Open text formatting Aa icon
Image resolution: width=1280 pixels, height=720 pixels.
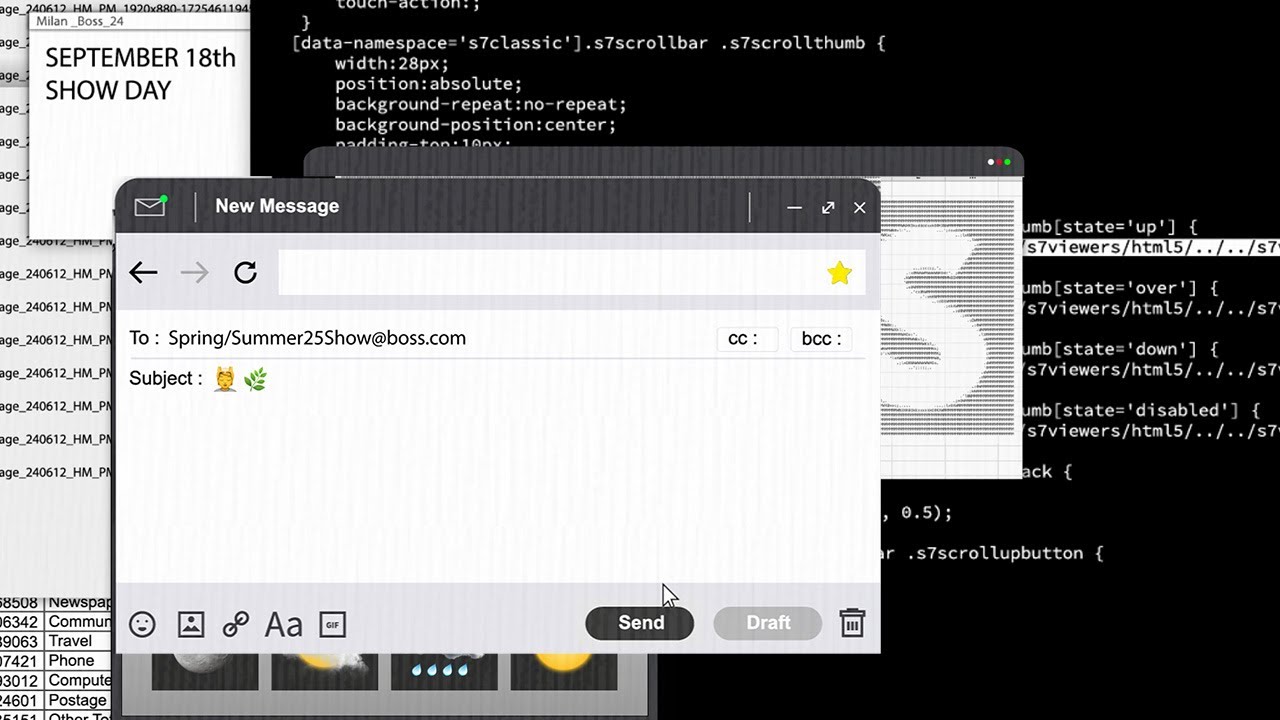pyautogui.click(x=283, y=625)
